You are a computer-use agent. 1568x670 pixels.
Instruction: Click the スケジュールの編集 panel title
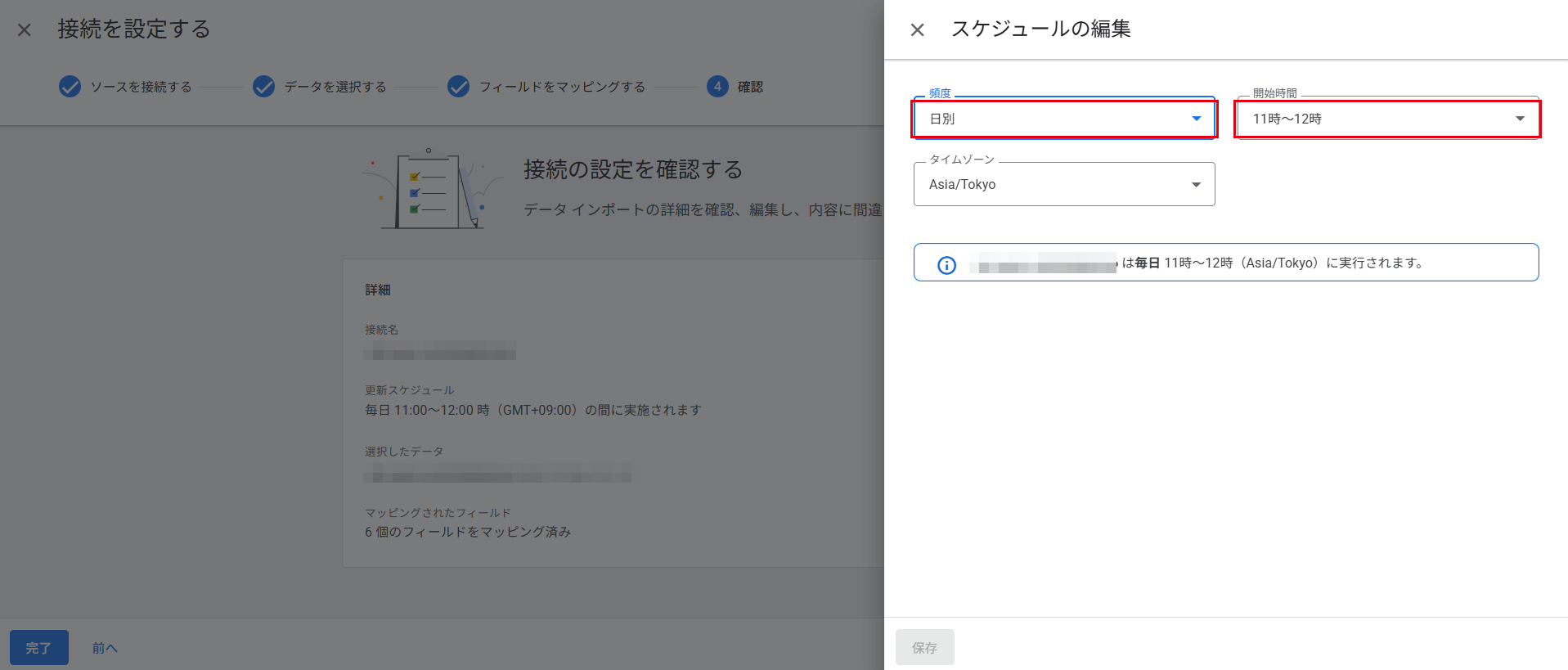[x=1040, y=29]
